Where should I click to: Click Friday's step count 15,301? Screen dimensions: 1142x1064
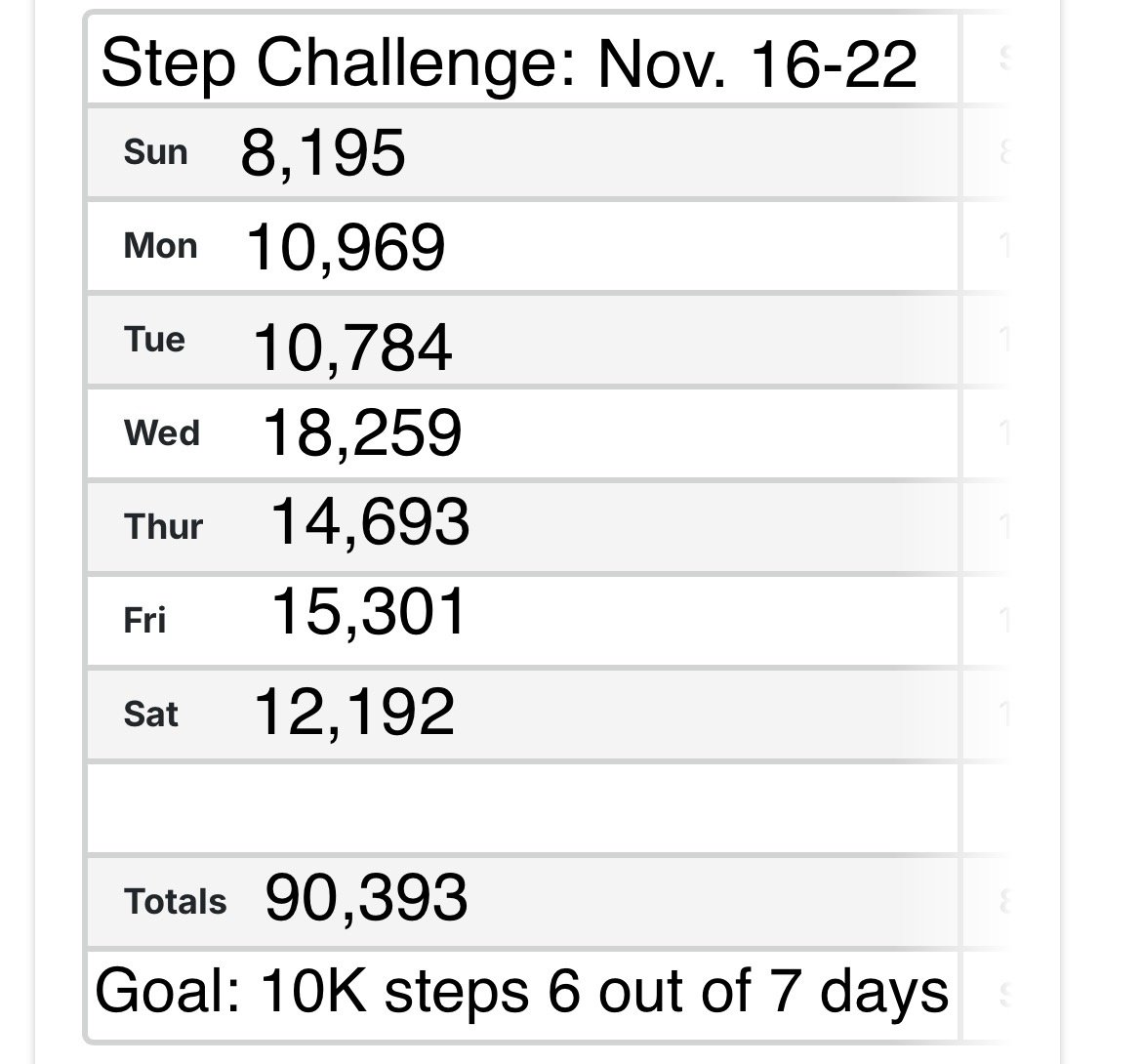pos(369,613)
